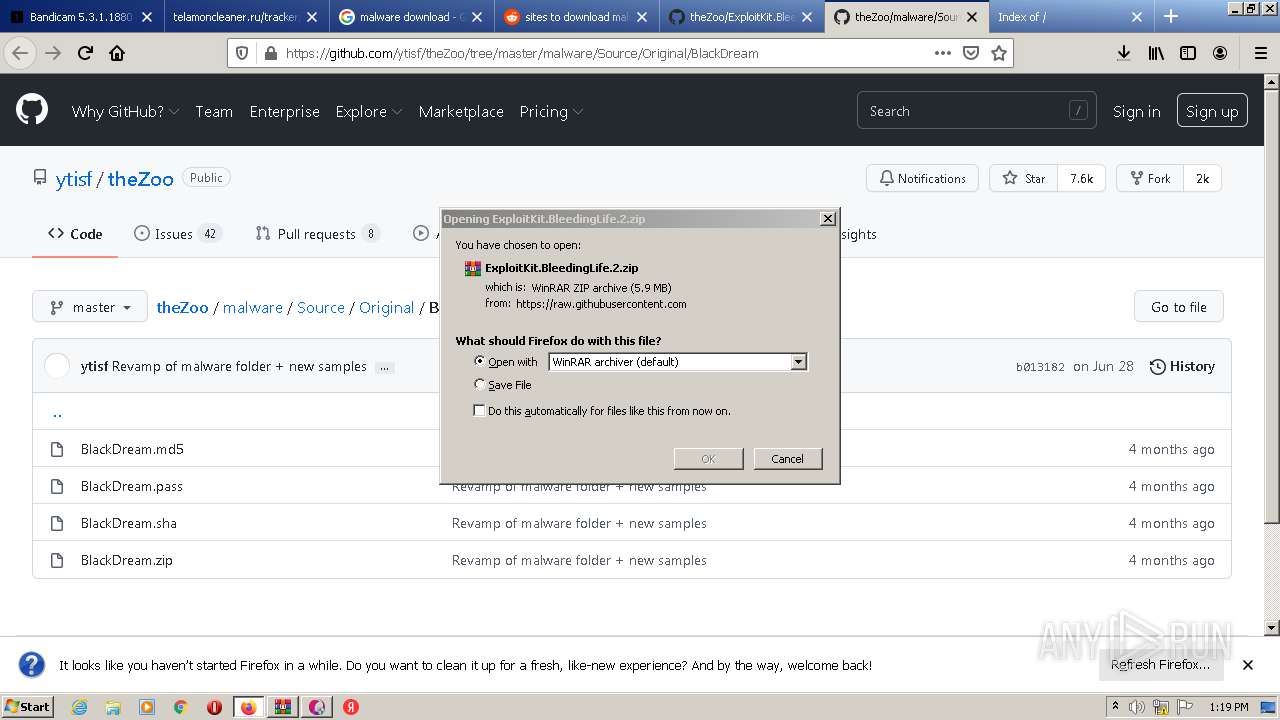Switch to the malware download Google tab

[411, 17]
